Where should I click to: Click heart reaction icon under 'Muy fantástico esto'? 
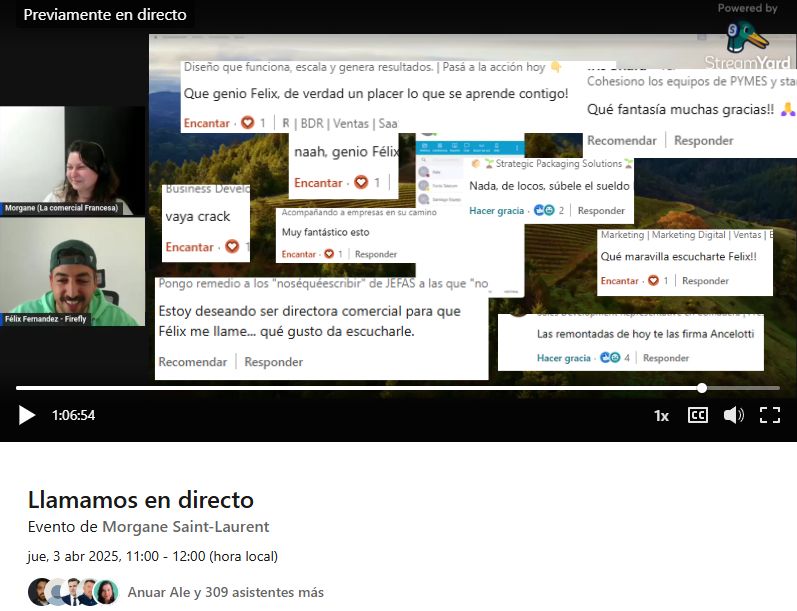click(329, 254)
